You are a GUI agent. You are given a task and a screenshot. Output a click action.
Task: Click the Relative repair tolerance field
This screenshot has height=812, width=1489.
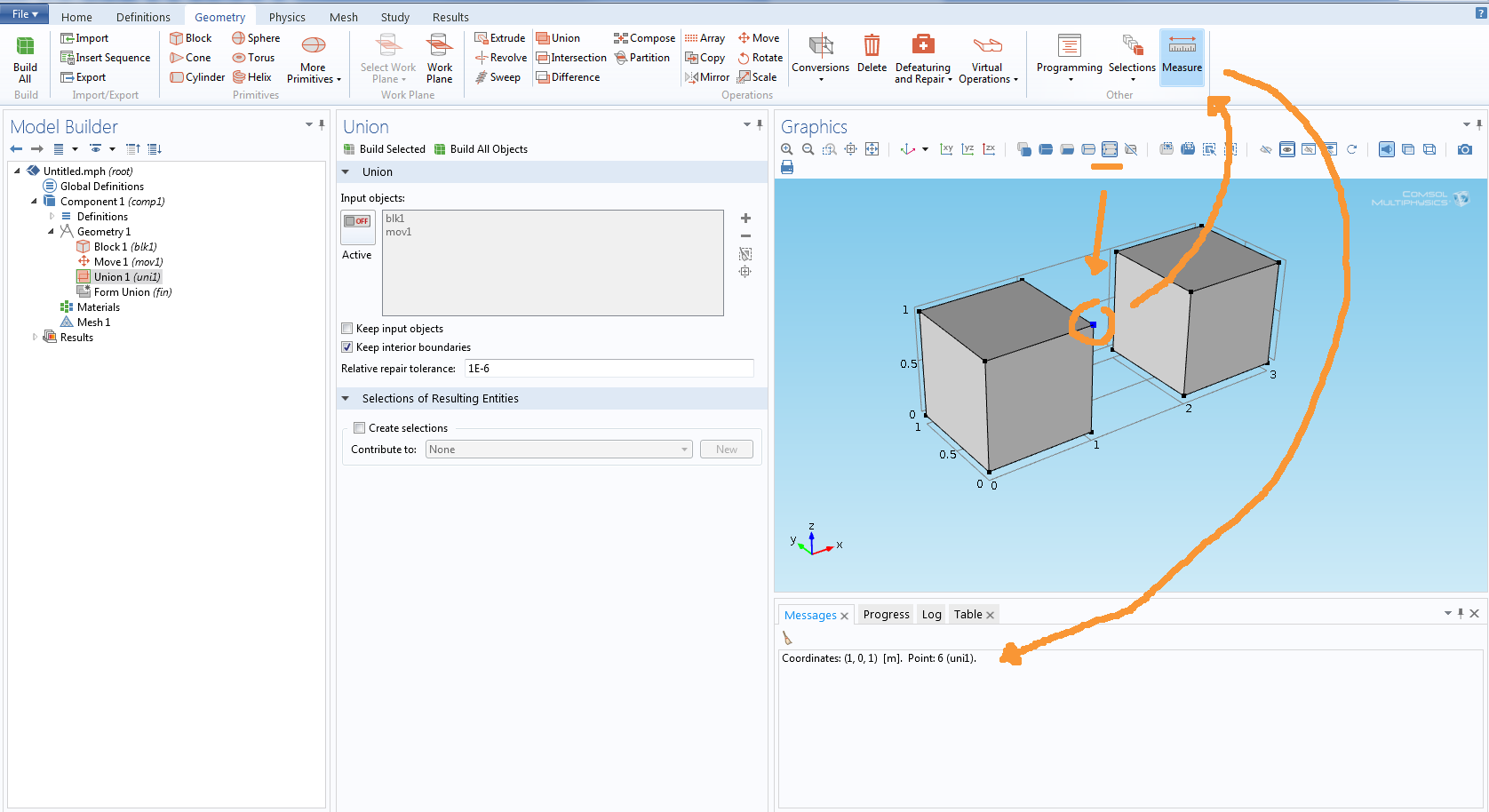pos(609,369)
